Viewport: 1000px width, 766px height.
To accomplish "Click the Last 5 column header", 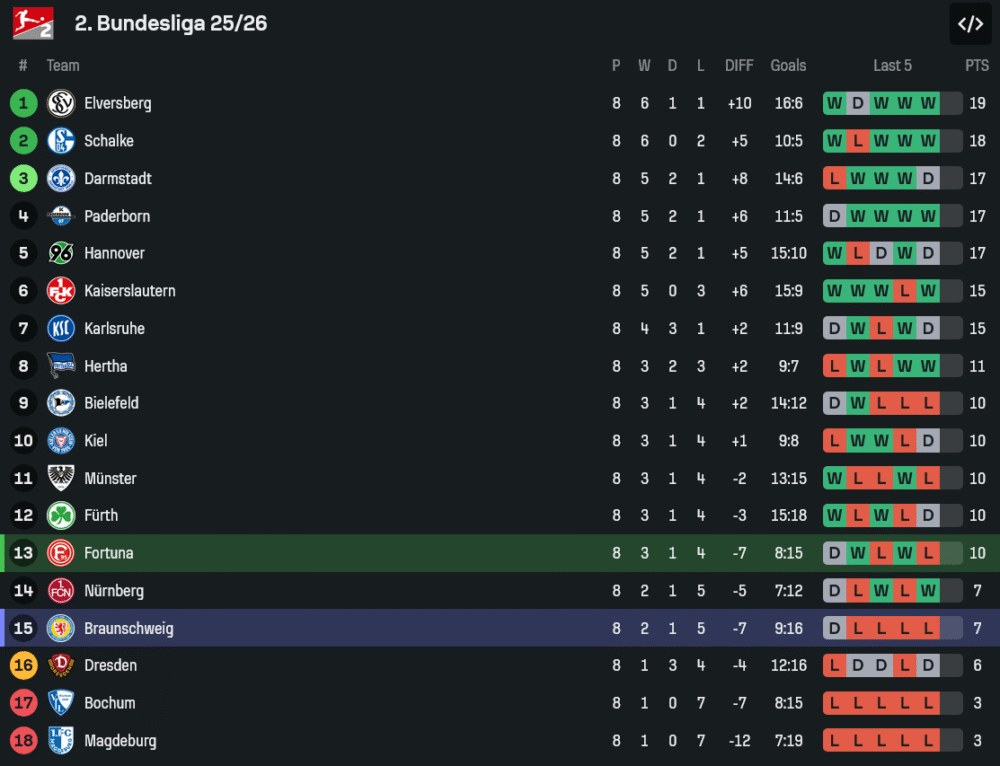I will pyautogui.click(x=892, y=65).
